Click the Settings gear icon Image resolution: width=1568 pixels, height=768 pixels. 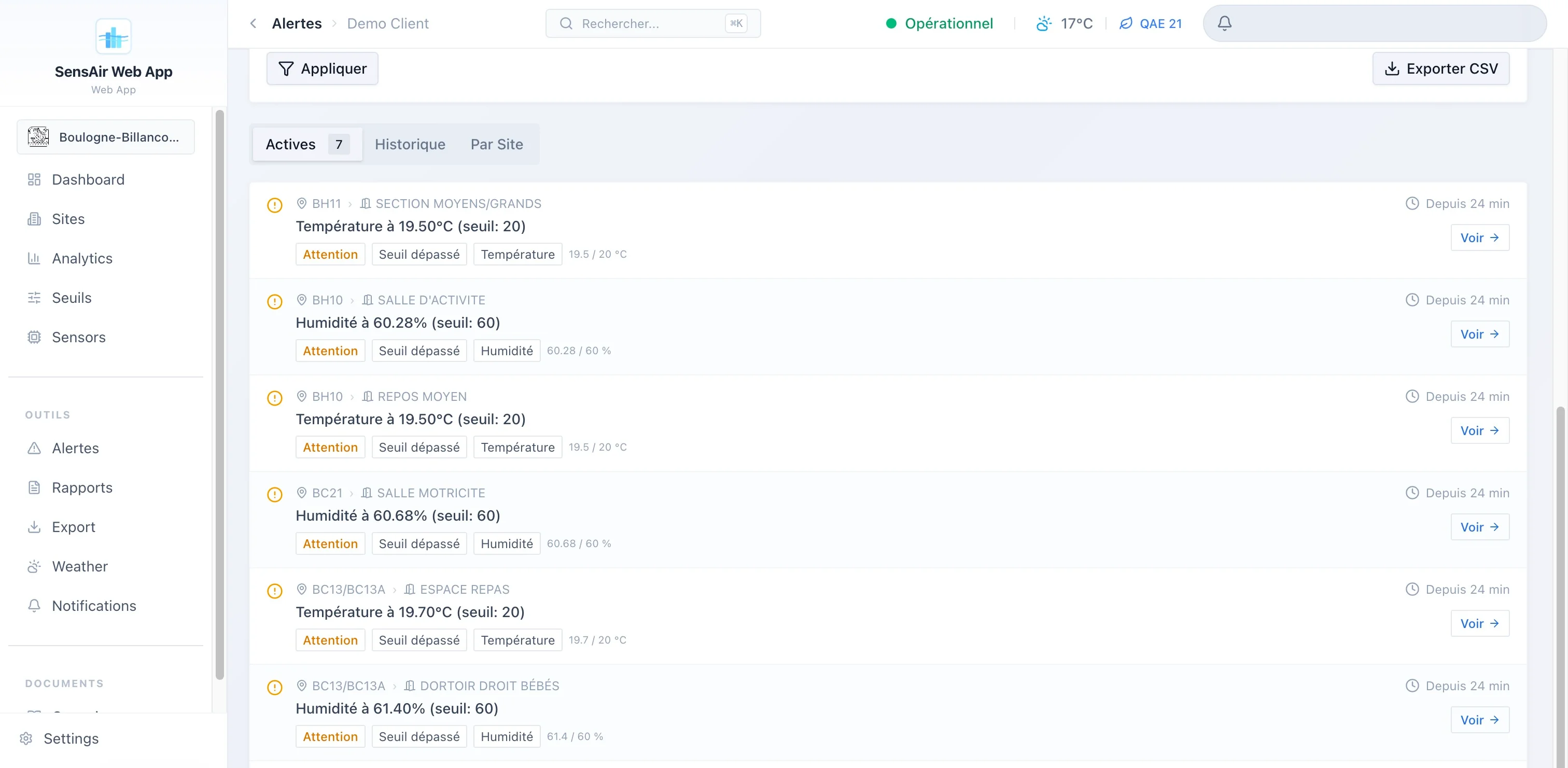coord(26,738)
